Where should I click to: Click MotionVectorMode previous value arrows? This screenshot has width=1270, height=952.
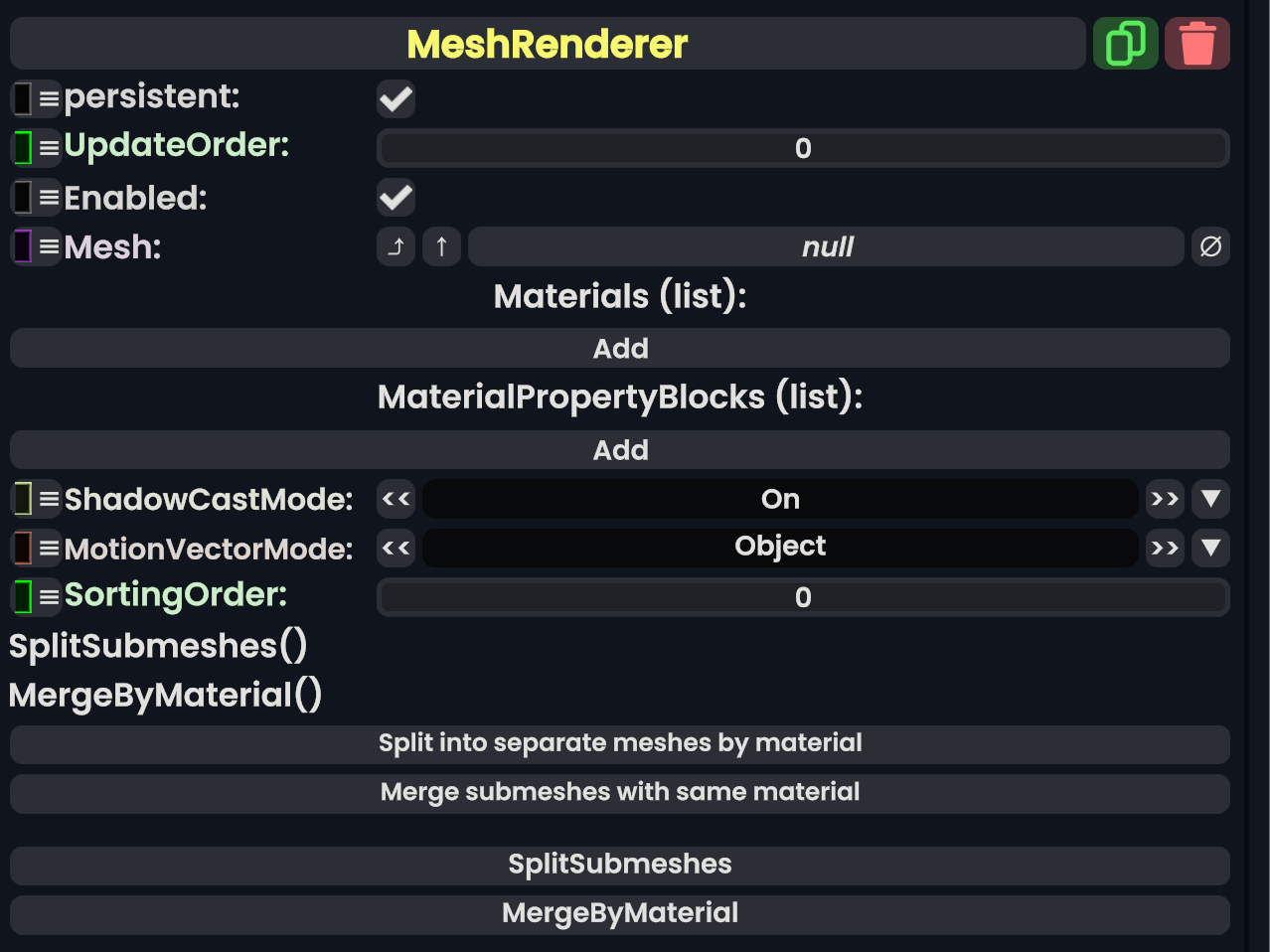tap(396, 548)
